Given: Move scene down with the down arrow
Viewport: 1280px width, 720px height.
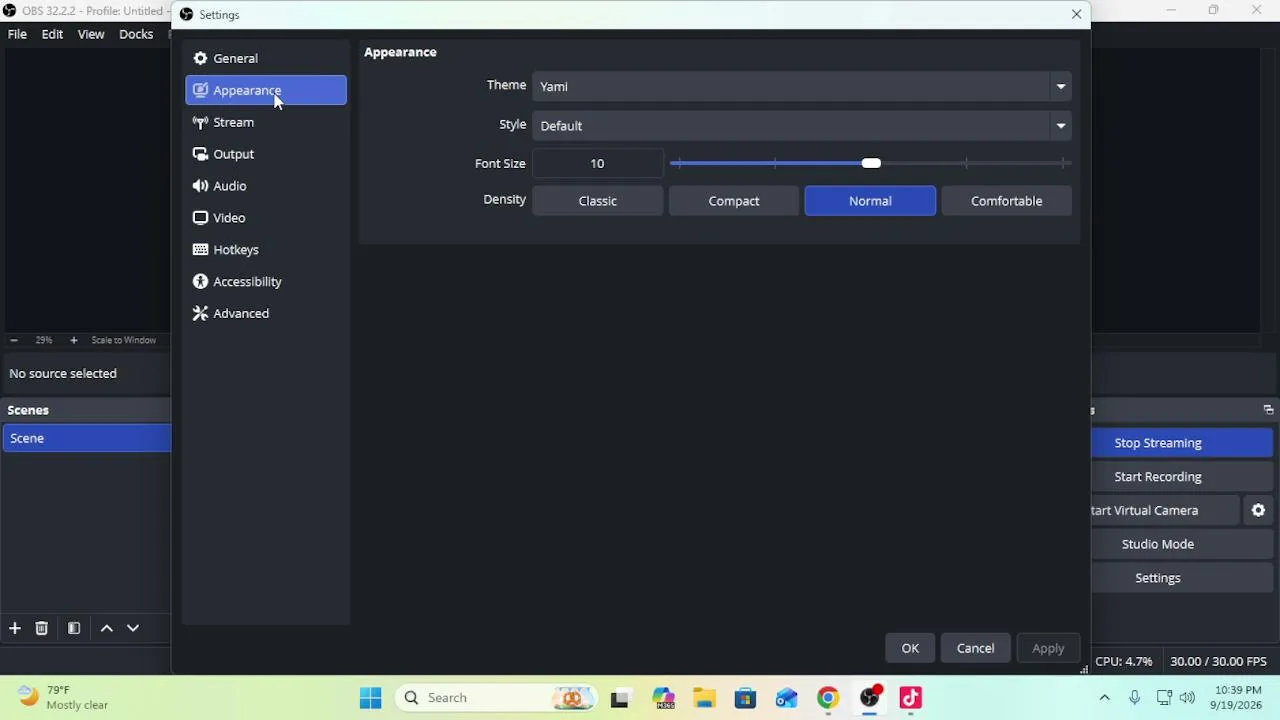Looking at the screenshot, I should [133, 628].
